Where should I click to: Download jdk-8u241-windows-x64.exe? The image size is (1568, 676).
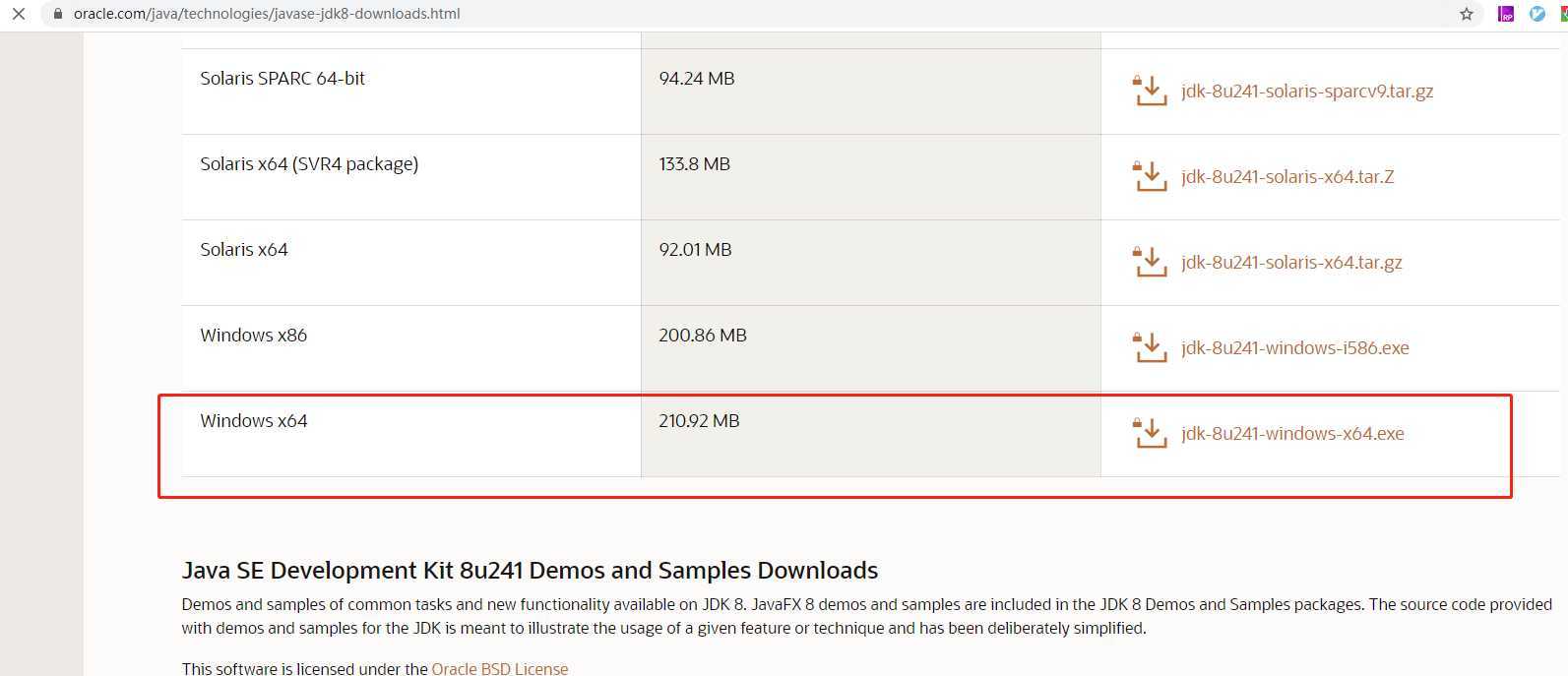pyautogui.click(x=1291, y=434)
